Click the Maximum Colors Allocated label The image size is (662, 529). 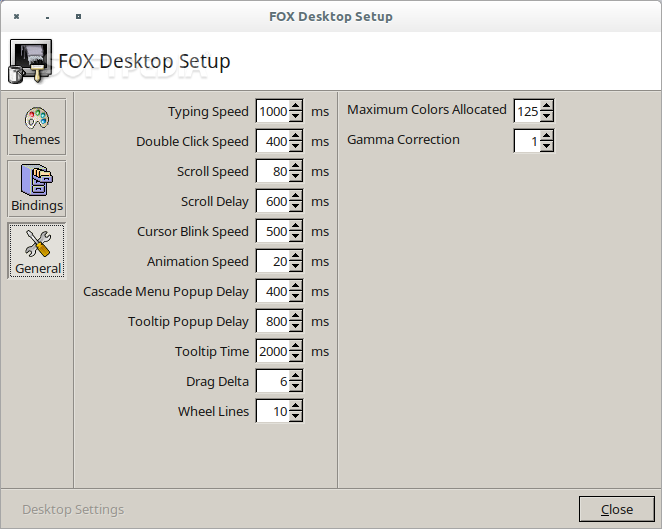[x=426, y=110]
